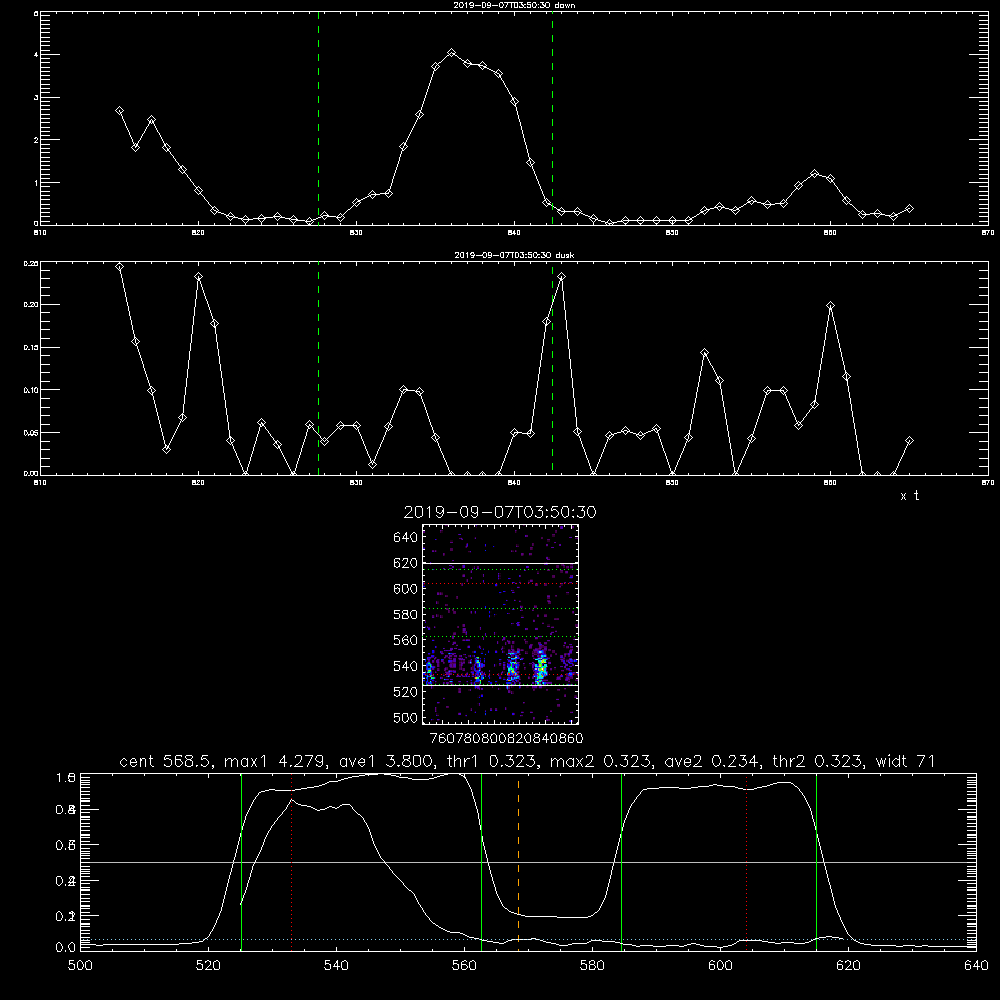Screen dimensions: 1000x1000
Task: Click the "540" y-axis label of the heat map
Action: coord(406,666)
